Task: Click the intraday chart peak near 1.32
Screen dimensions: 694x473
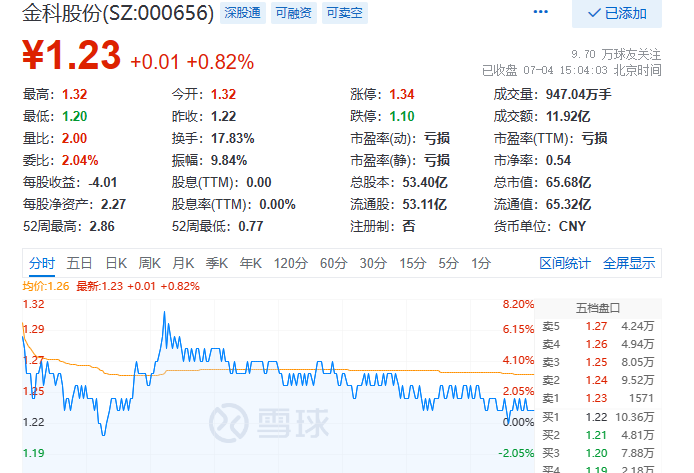Action: [x=165, y=312]
